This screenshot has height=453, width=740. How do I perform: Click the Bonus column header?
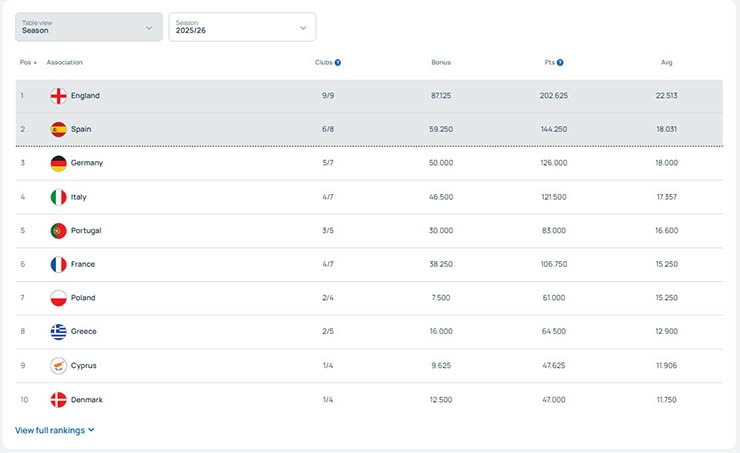click(441, 63)
